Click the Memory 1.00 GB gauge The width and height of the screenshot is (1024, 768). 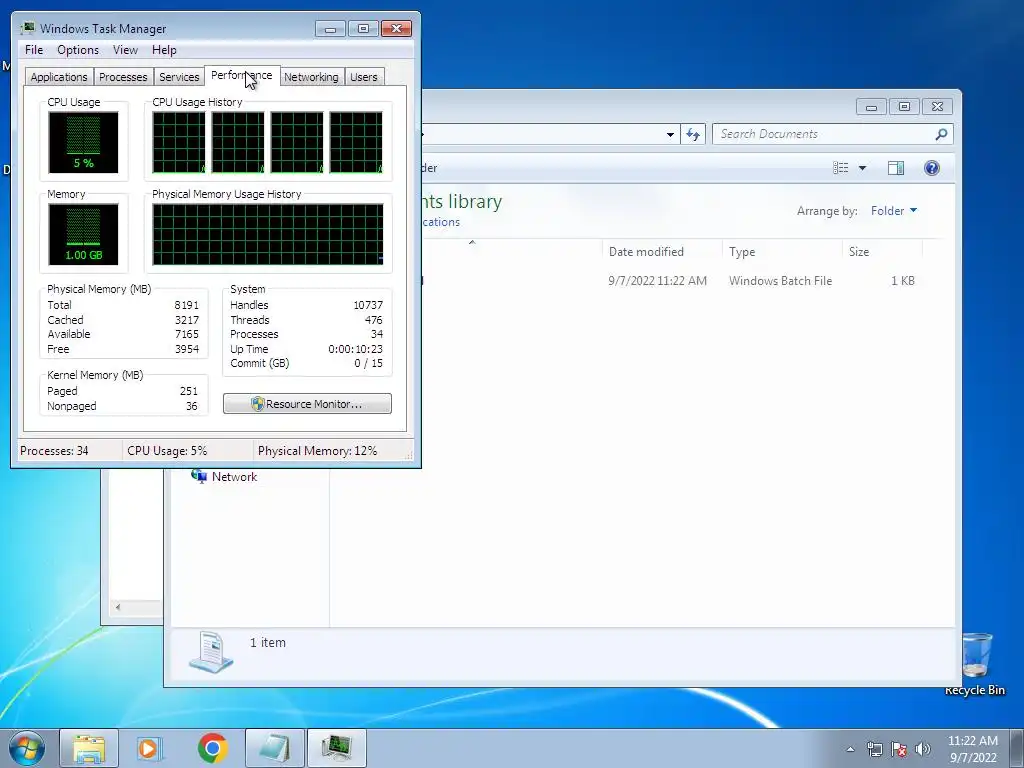point(83,234)
